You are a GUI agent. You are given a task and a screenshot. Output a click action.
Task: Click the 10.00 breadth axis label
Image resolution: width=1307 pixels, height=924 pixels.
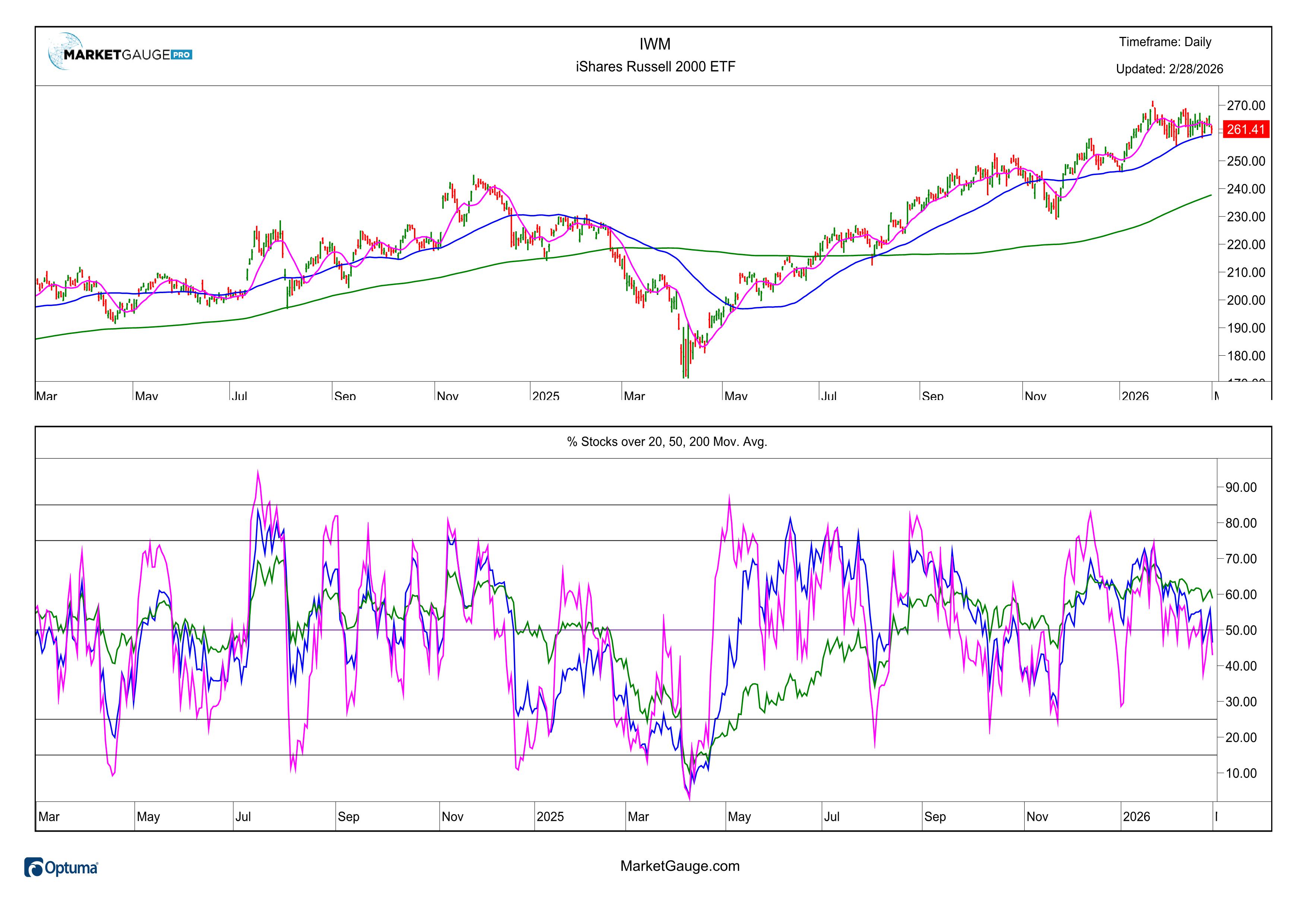coord(1241,773)
